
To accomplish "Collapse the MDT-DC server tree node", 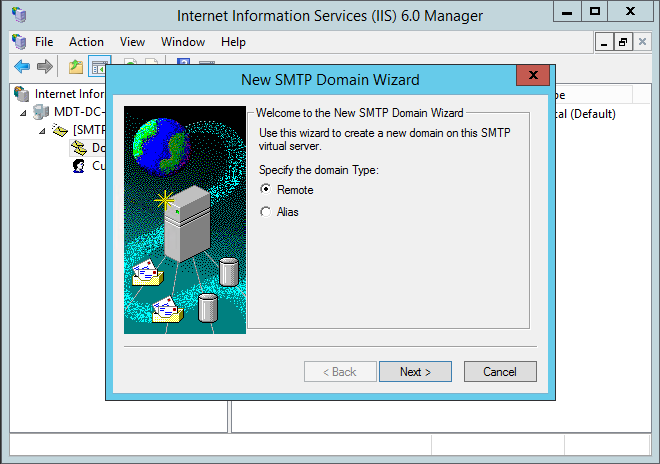I will click(24, 113).
